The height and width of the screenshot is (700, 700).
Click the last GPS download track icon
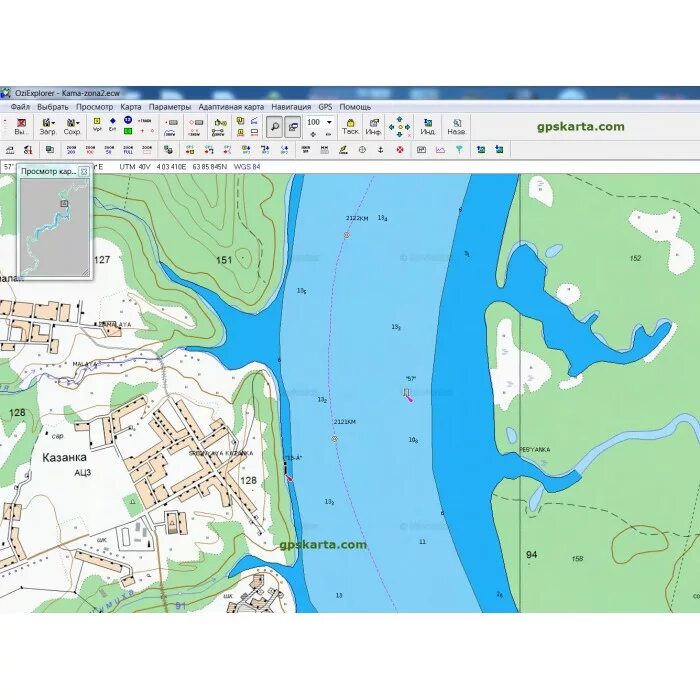[x=284, y=150]
